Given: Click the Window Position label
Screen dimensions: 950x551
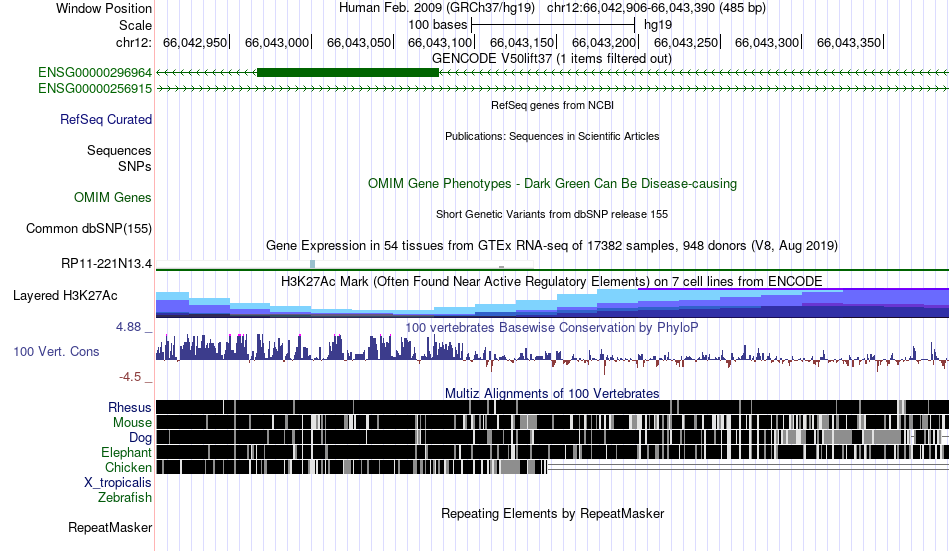Looking at the screenshot, I should pyautogui.click(x=104, y=8).
